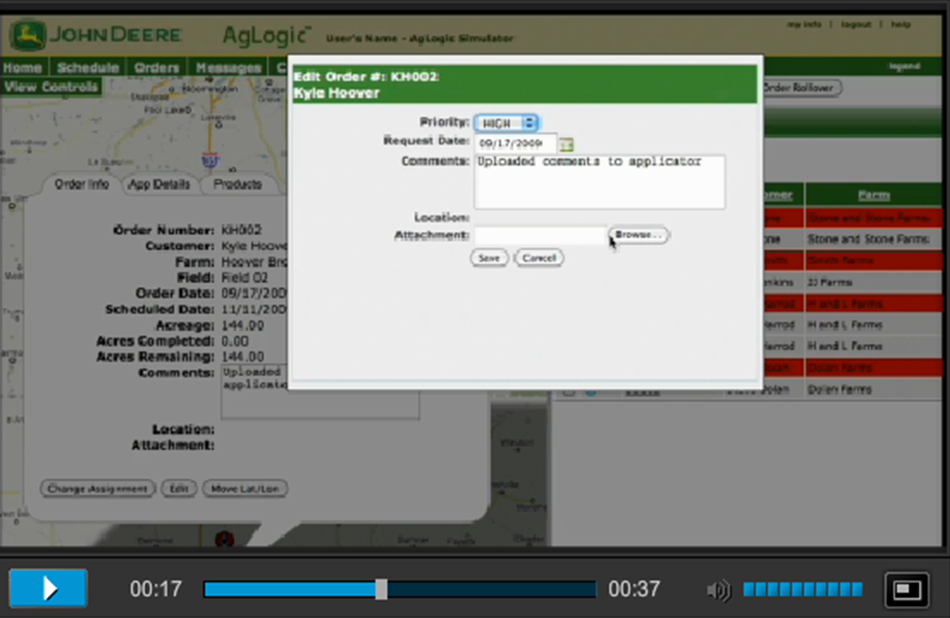Open the Priority dropdown set to HIGH
950x618 pixels.
tap(507, 123)
